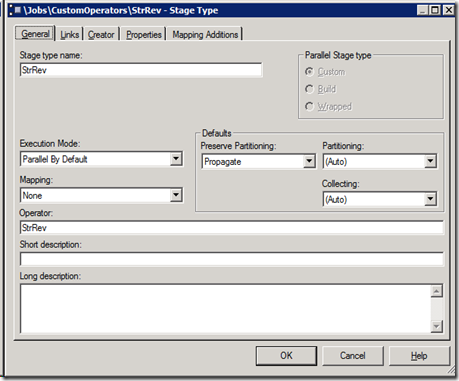Open the Links tab

click(69, 34)
